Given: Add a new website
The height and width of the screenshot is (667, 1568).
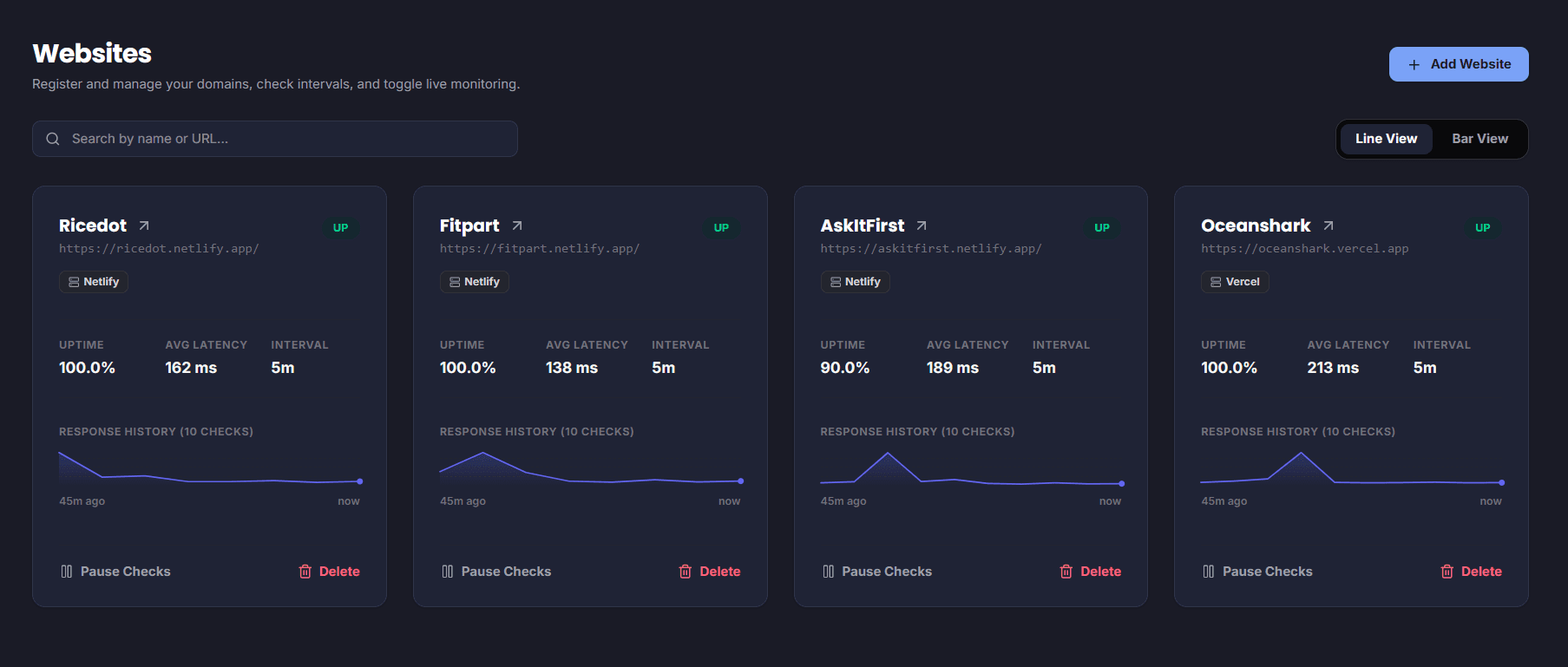Looking at the screenshot, I should (x=1459, y=64).
